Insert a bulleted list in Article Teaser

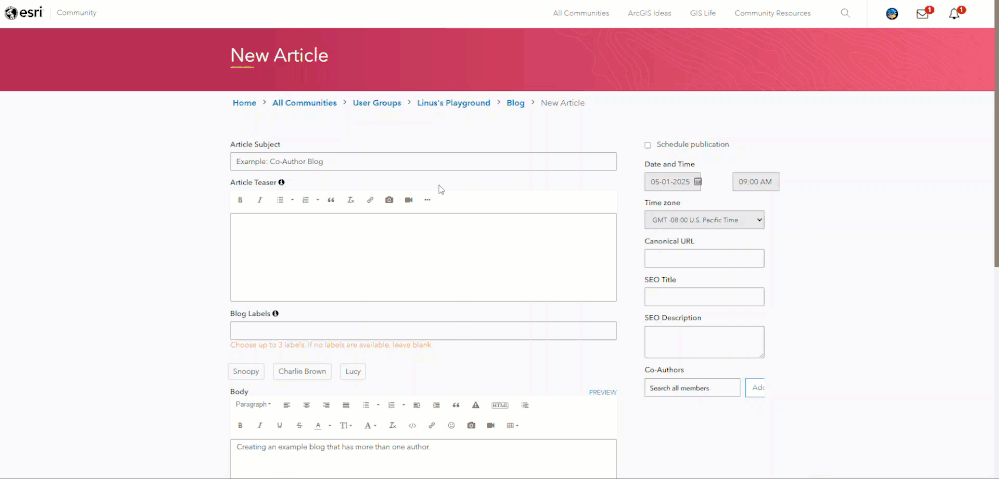point(280,200)
